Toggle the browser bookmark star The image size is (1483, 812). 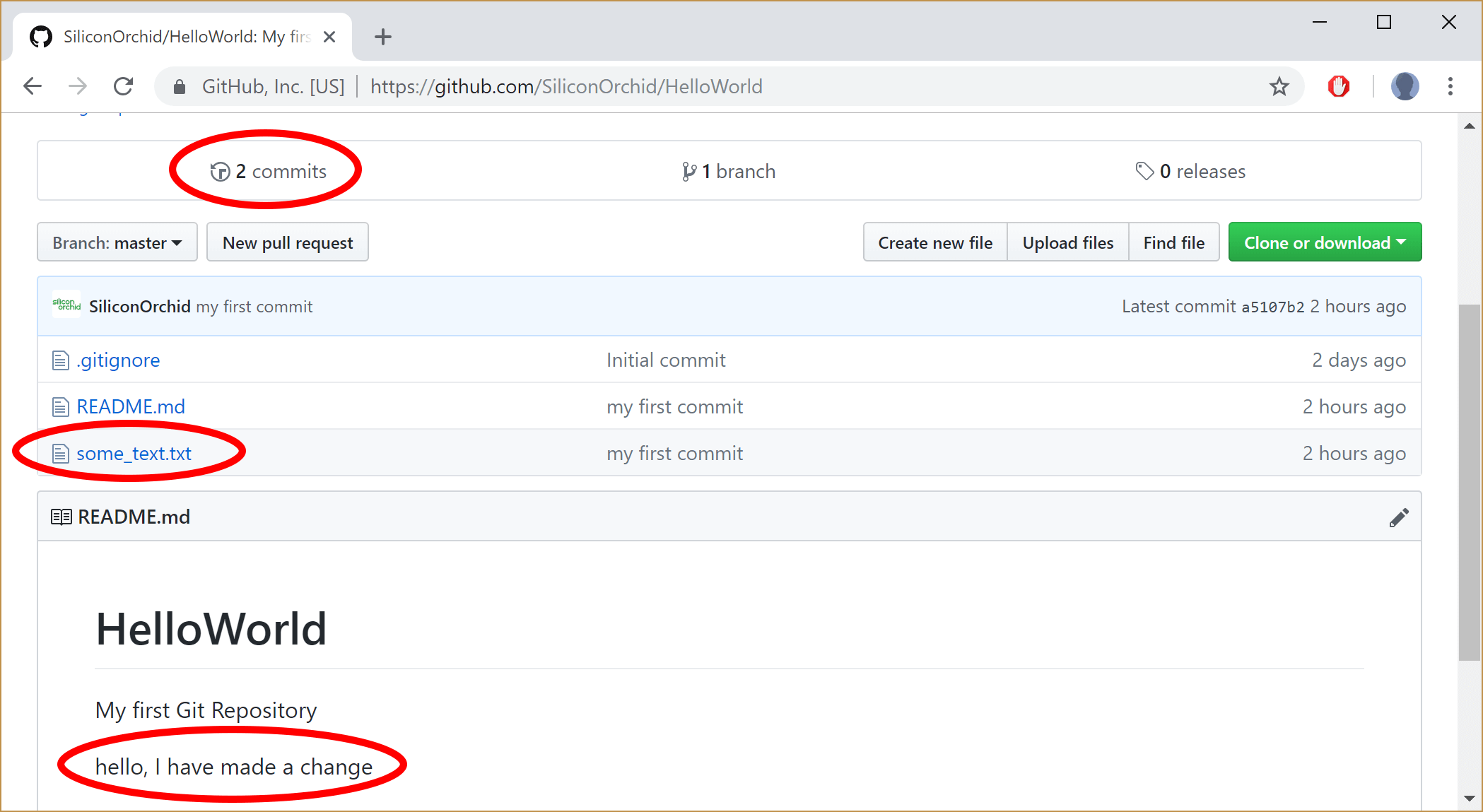point(1279,86)
